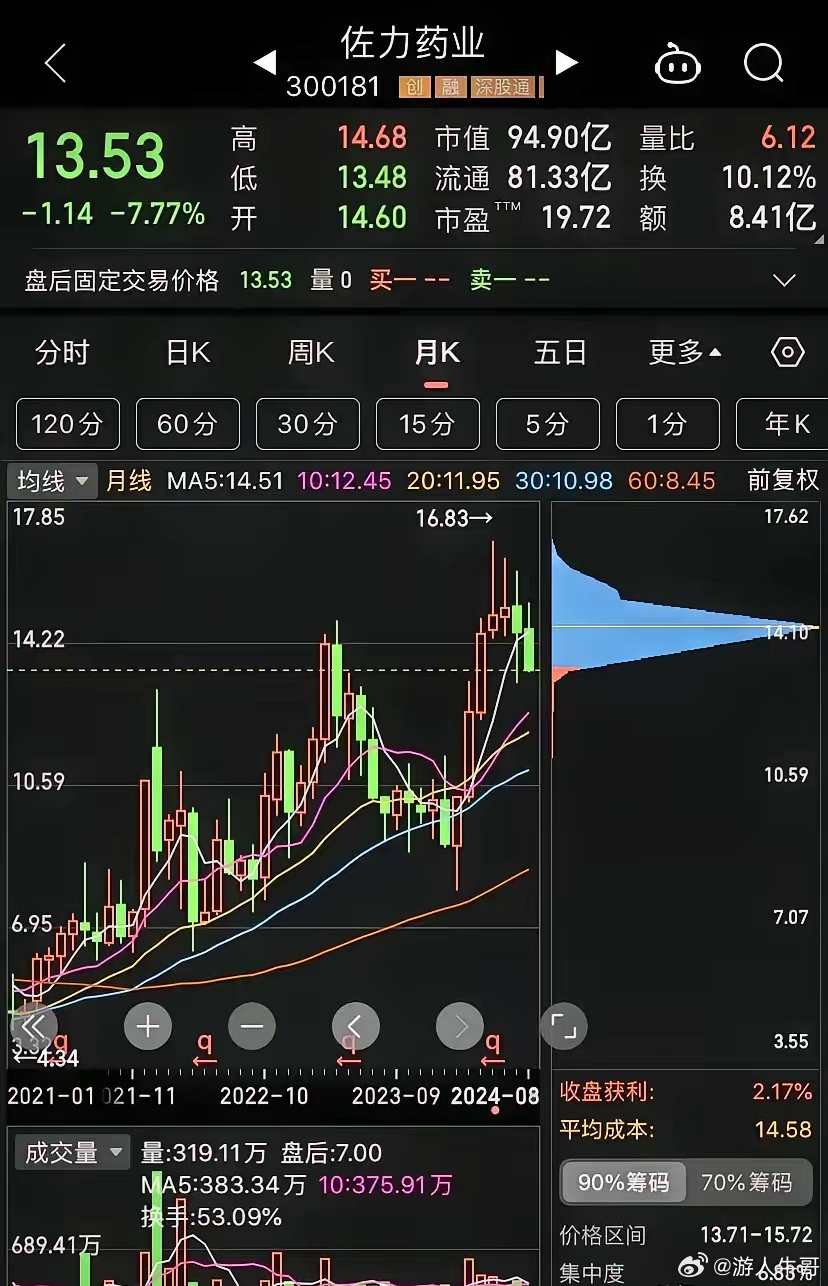
Task: Open the 均线 dropdown
Action: click(52, 480)
